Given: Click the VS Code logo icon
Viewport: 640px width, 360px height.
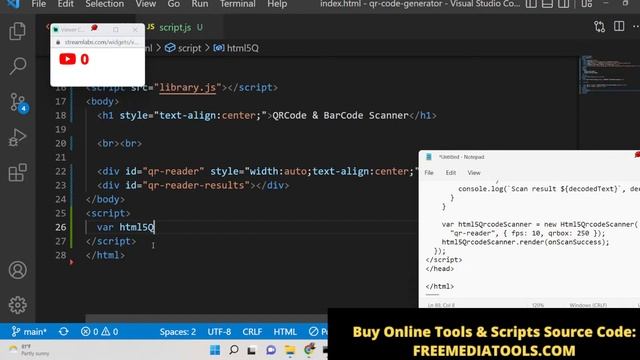Looking at the screenshot, I should click(x=13, y=4).
